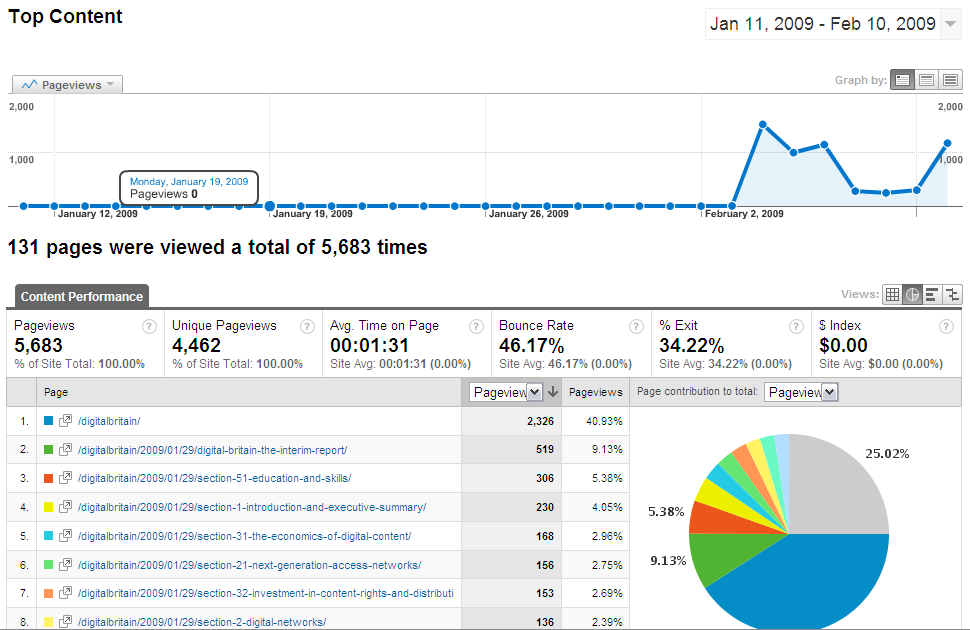This screenshot has width=970, height=630.
Task: Click the help icon for Unique Pageviews
Action: [x=308, y=326]
